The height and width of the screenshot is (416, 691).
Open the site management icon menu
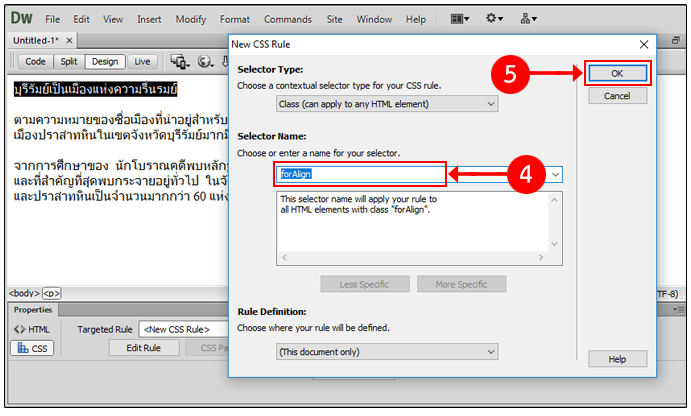click(x=527, y=18)
